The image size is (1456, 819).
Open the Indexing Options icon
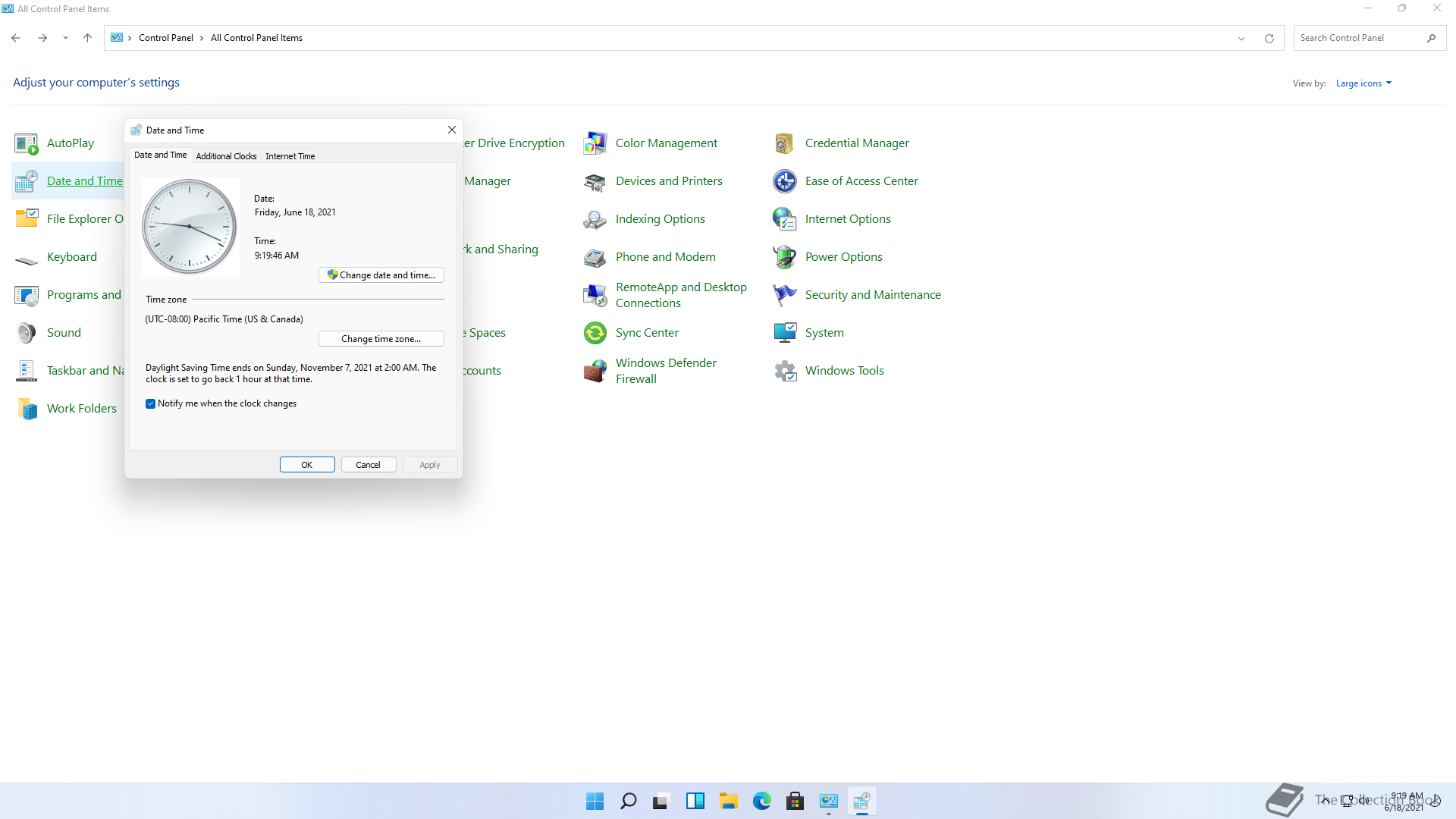click(595, 219)
